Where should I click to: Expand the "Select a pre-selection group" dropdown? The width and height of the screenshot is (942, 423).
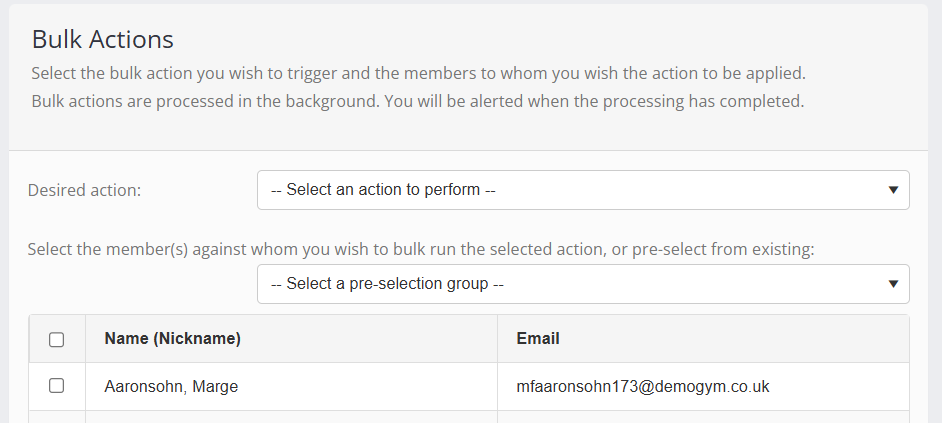click(x=582, y=284)
